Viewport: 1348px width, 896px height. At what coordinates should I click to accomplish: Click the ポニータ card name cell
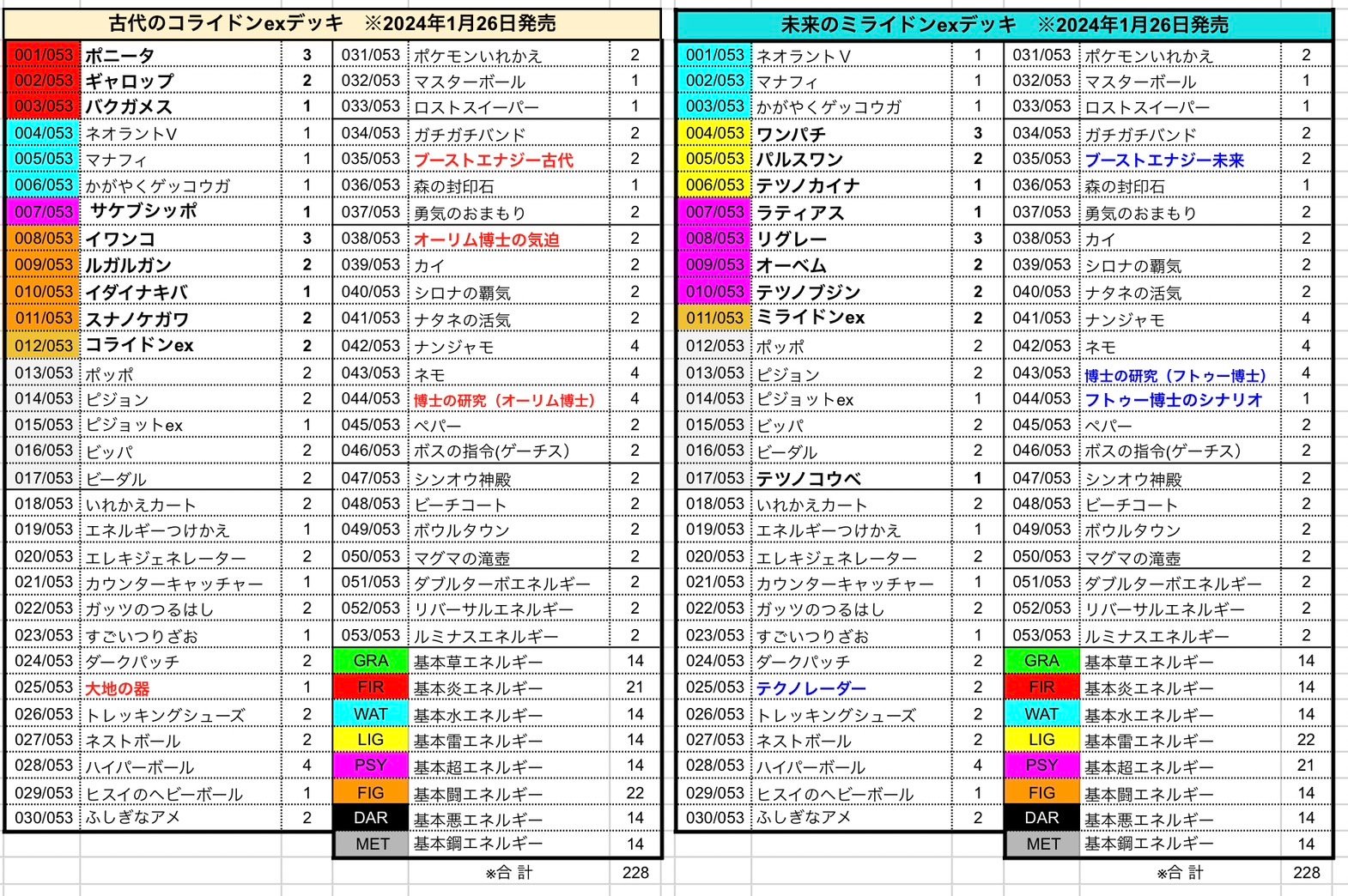181,56
